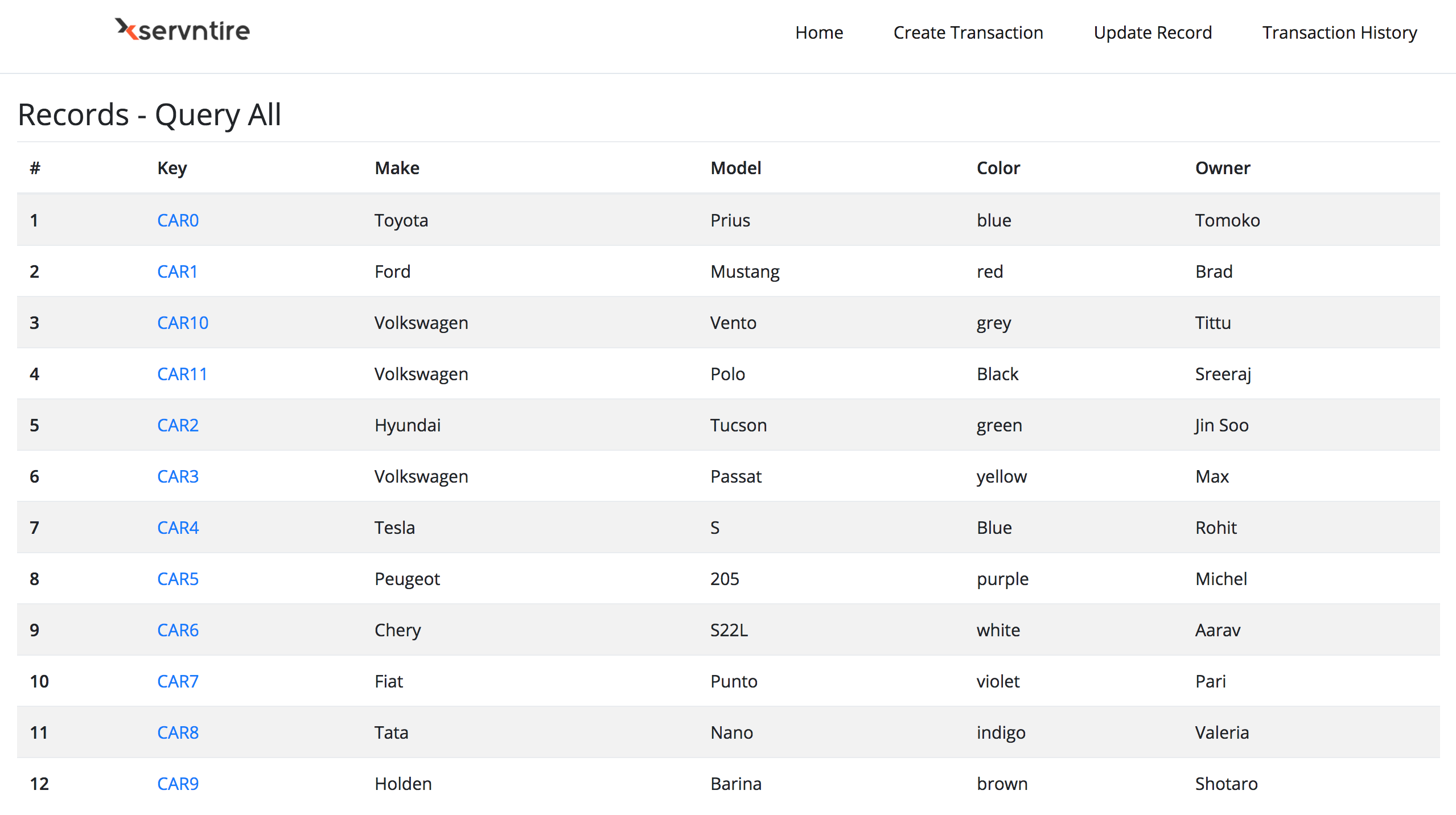Click the Owner column header
Screen dimensions: 1456x815
tap(1222, 168)
